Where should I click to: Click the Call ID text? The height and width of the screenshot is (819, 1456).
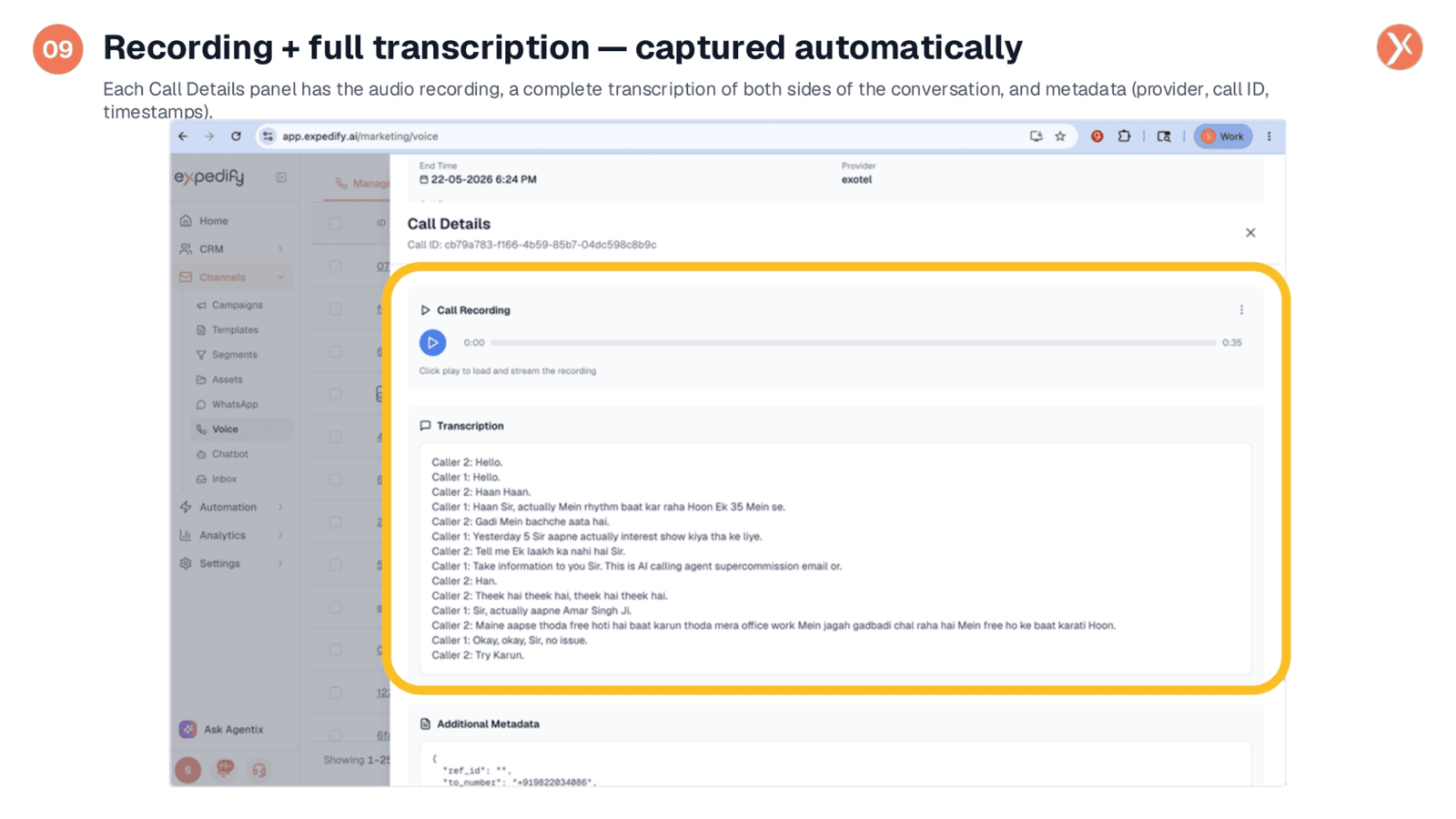[x=531, y=245]
